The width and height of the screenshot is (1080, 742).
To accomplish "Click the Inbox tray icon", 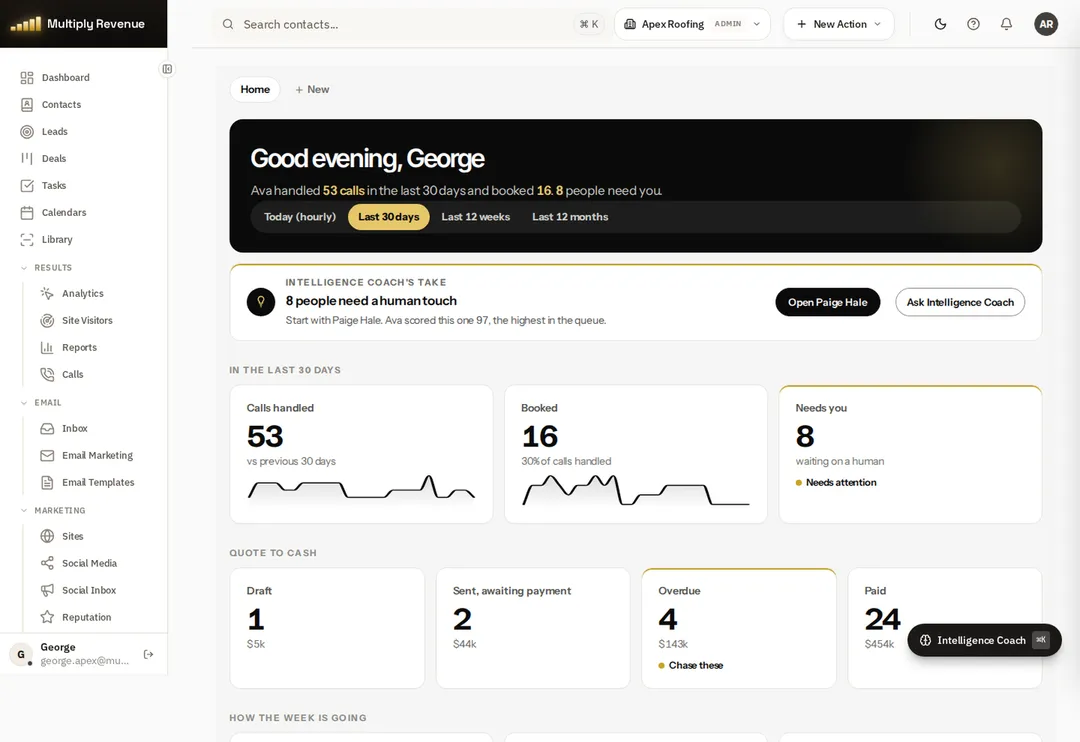I will [x=47, y=429].
